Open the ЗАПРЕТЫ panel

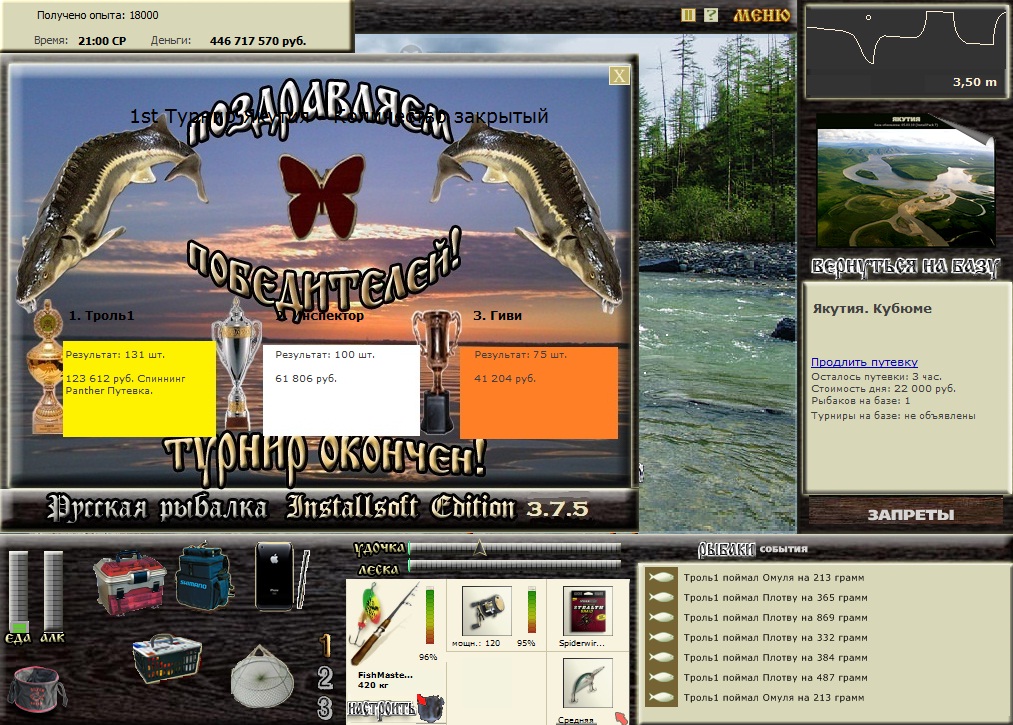click(x=910, y=515)
